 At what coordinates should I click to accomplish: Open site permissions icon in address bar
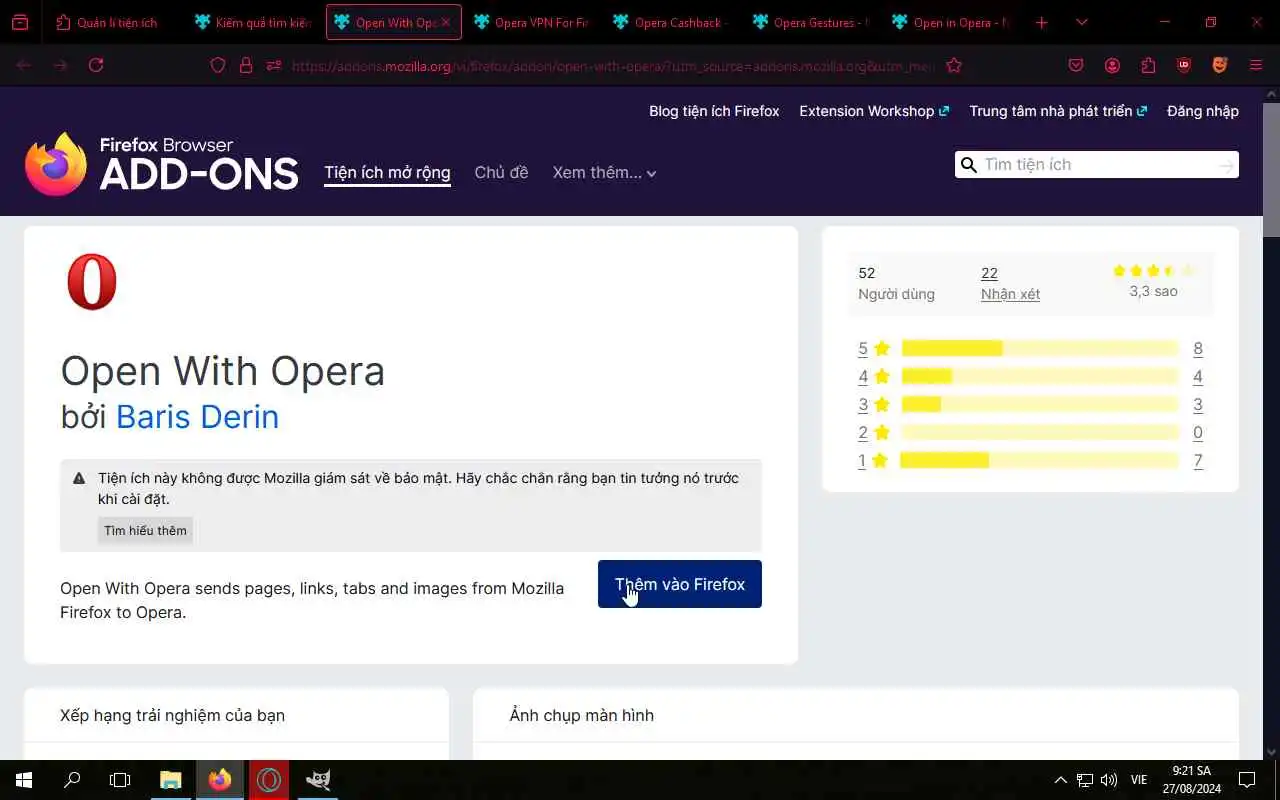tap(273, 65)
